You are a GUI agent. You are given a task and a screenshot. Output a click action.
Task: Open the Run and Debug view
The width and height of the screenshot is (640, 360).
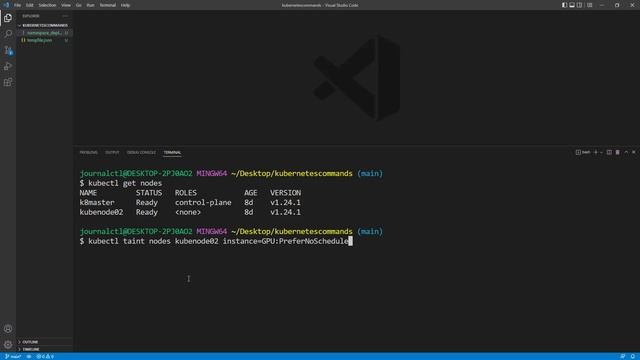click(8, 66)
